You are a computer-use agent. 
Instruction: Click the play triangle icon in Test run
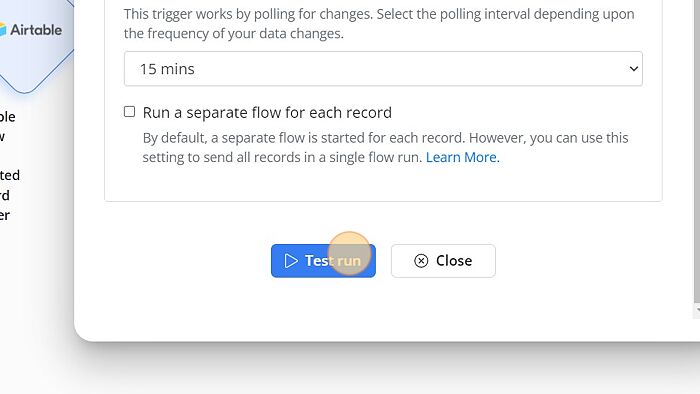pyautogui.click(x=291, y=261)
